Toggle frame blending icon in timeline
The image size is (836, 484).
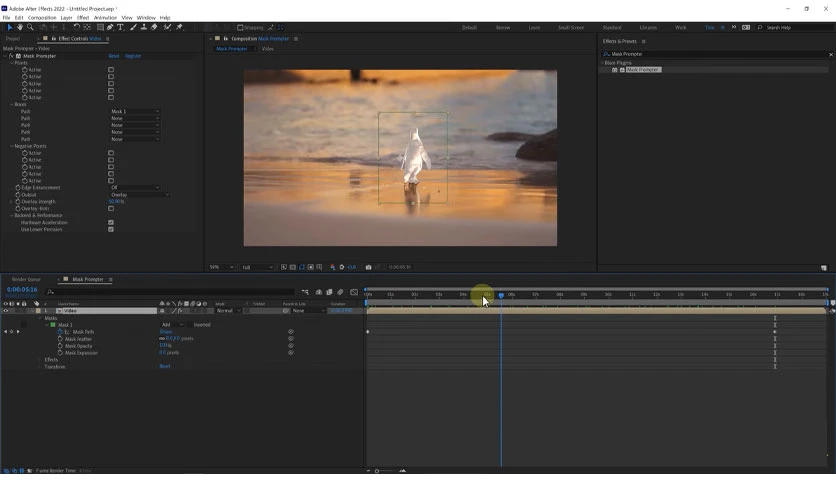tap(329, 292)
